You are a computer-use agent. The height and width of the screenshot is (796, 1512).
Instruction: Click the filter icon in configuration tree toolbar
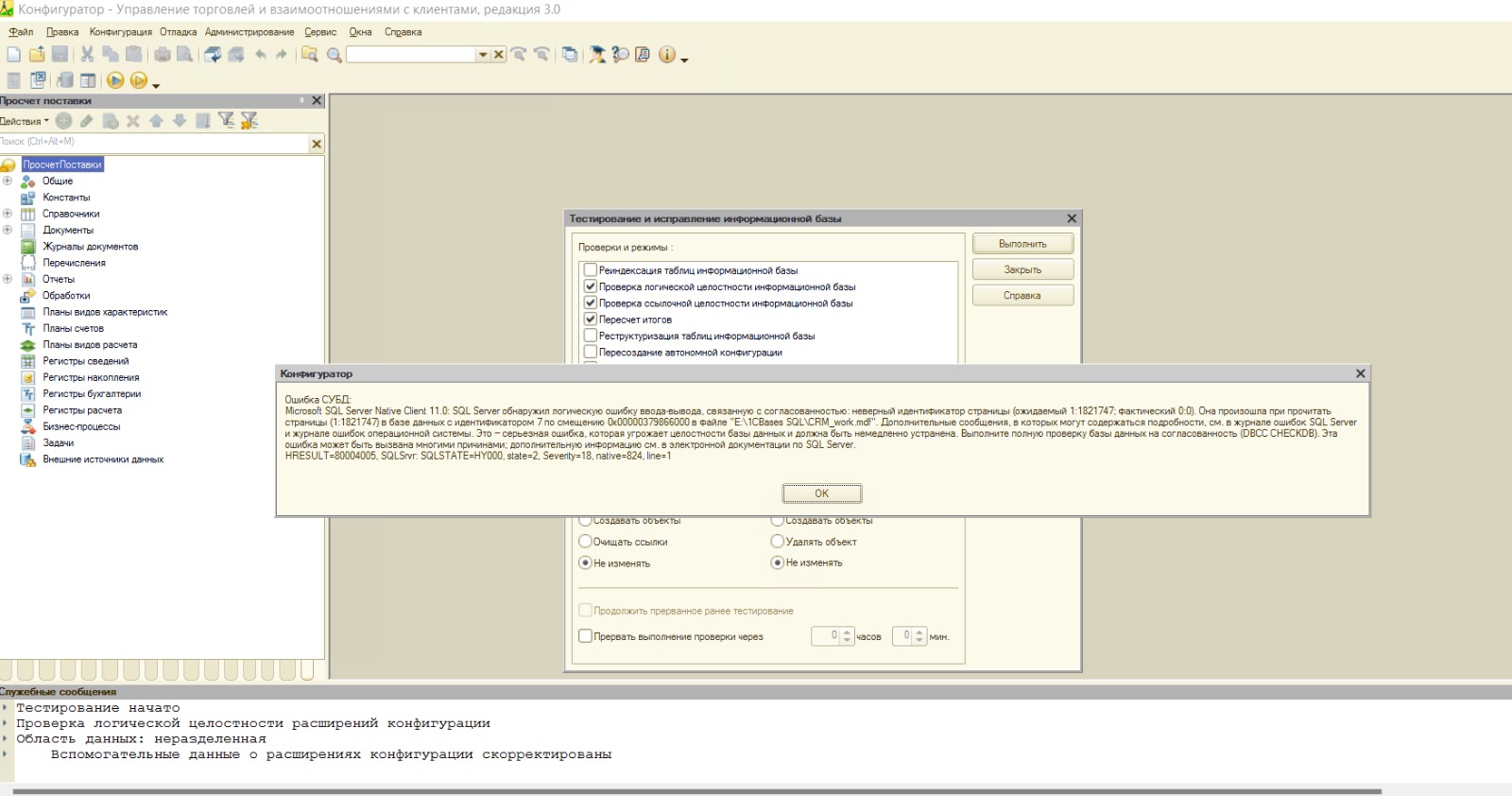(x=226, y=120)
